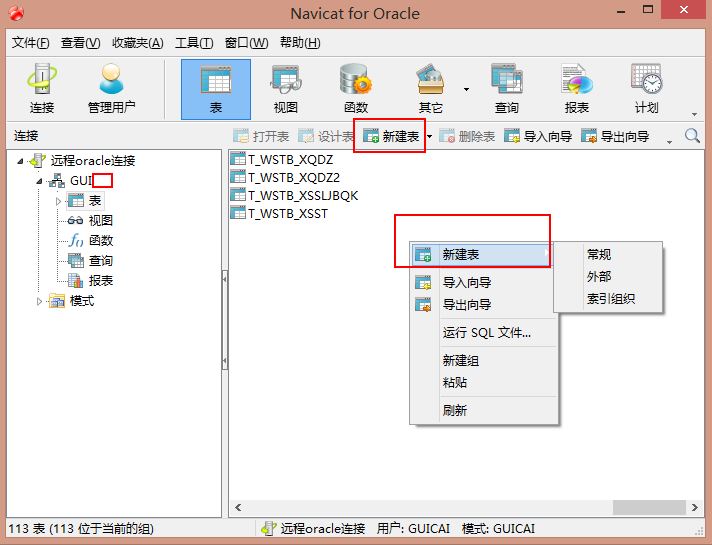
Task: Click 打开表 in object toolbar
Action: 261,136
